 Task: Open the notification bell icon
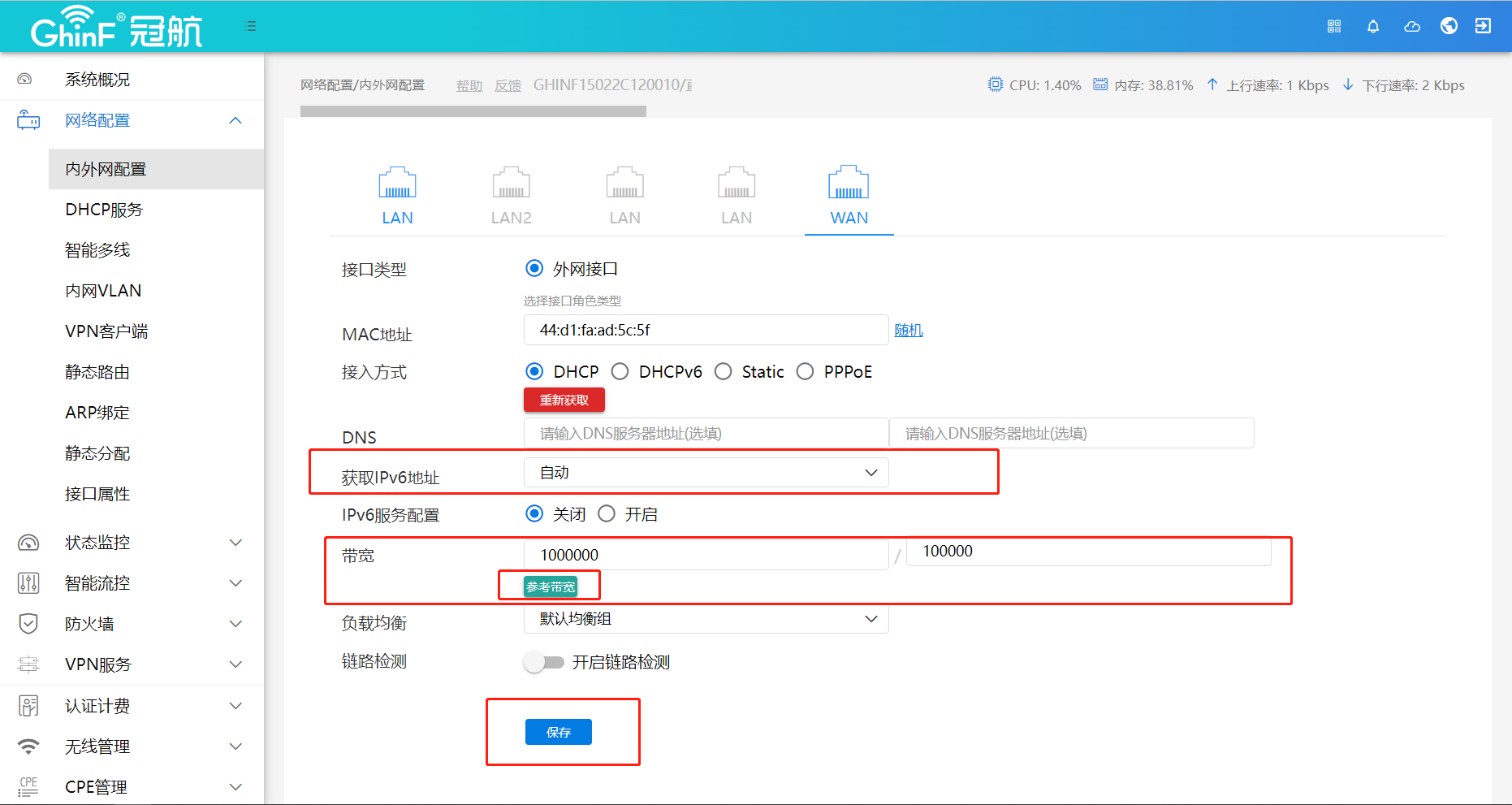tap(1373, 26)
